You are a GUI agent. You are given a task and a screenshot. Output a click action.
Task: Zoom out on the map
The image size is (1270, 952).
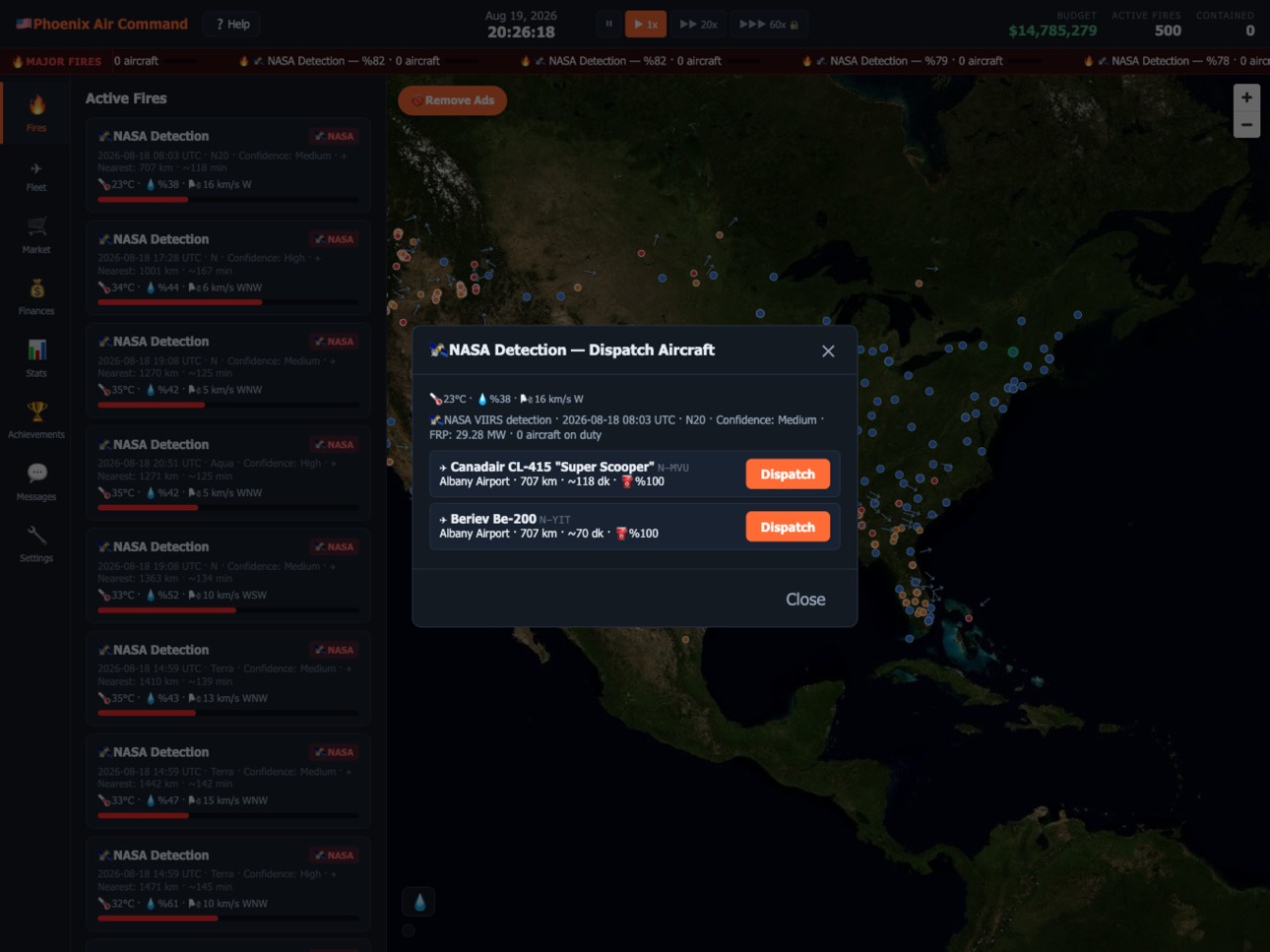[1246, 124]
